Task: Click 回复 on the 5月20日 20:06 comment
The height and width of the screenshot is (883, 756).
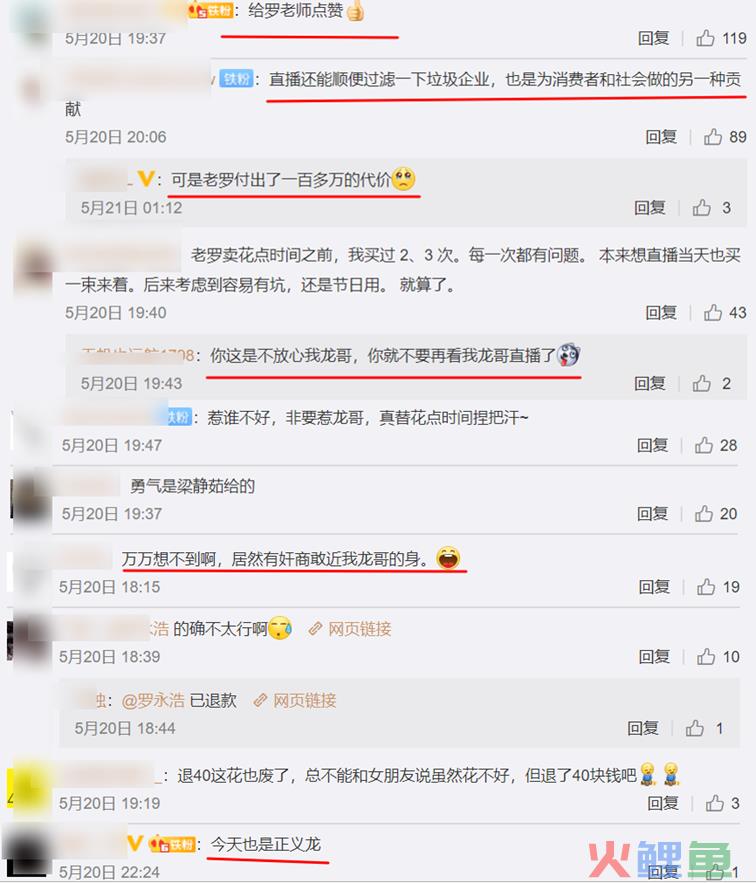Action: (x=661, y=136)
